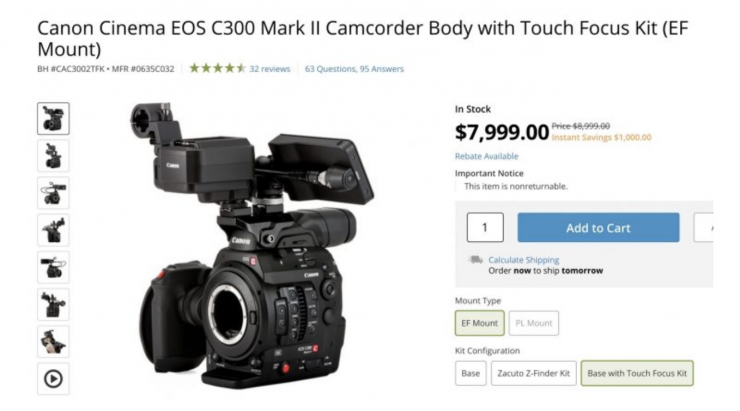The image size is (740, 411).
Task: Click the shipping truck icon
Action: 475,260
